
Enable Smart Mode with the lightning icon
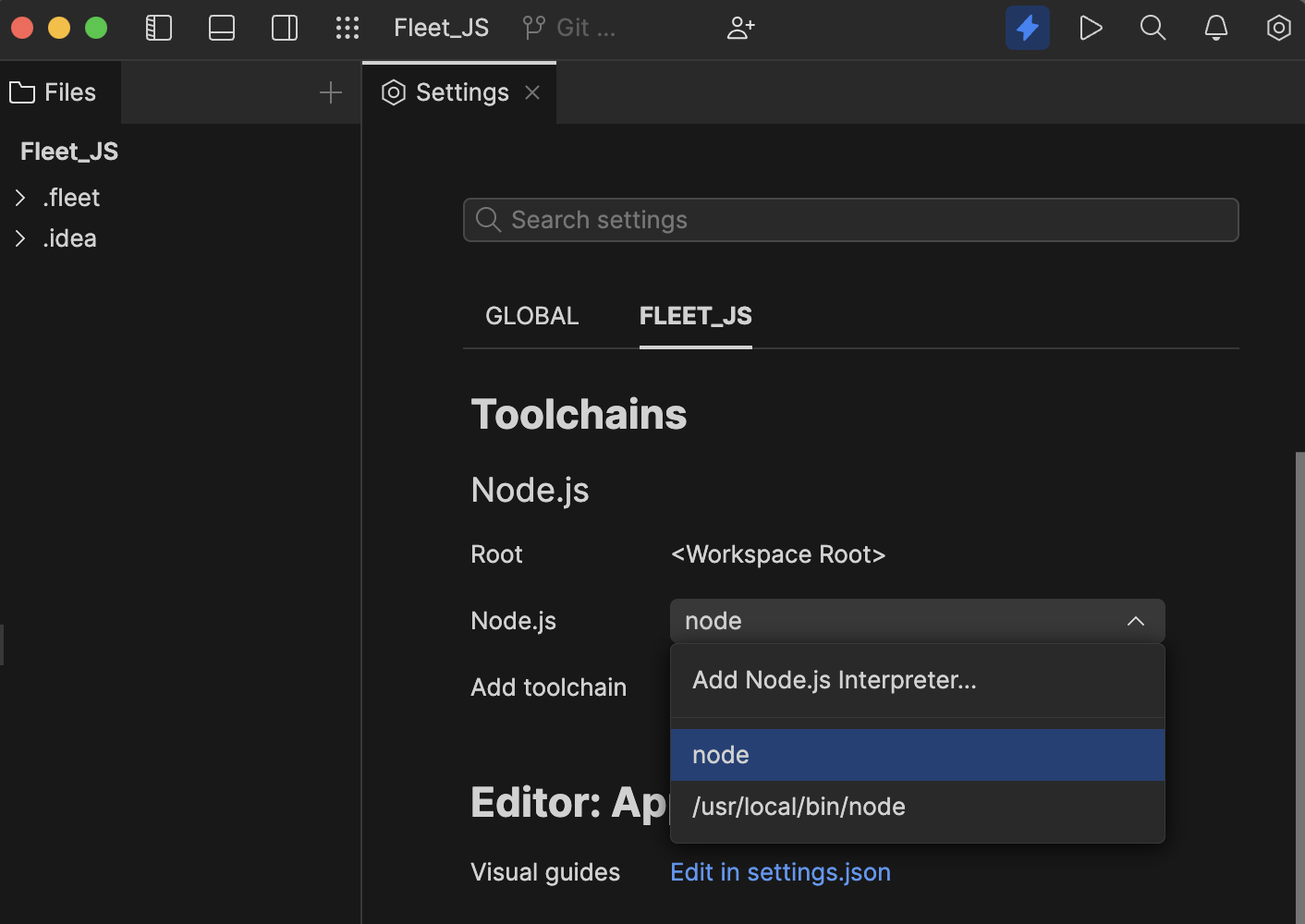(x=1027, y=28)
